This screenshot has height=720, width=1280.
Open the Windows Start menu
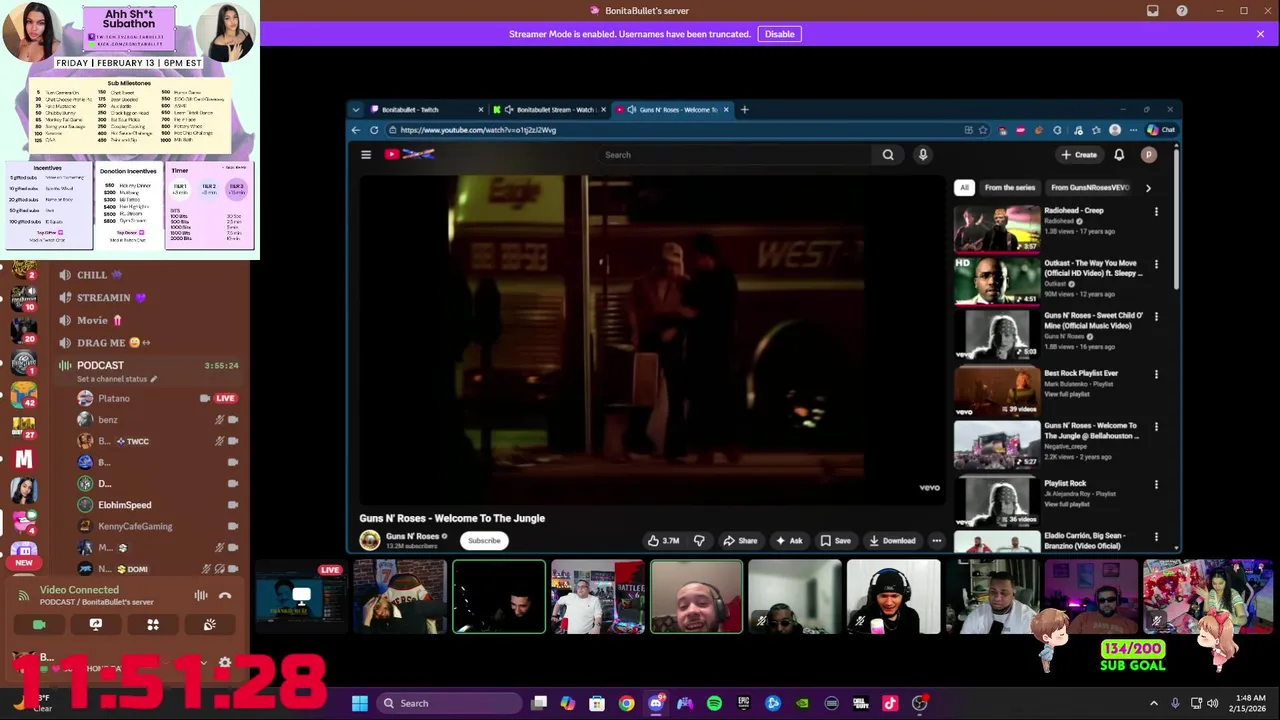point(360,703)
